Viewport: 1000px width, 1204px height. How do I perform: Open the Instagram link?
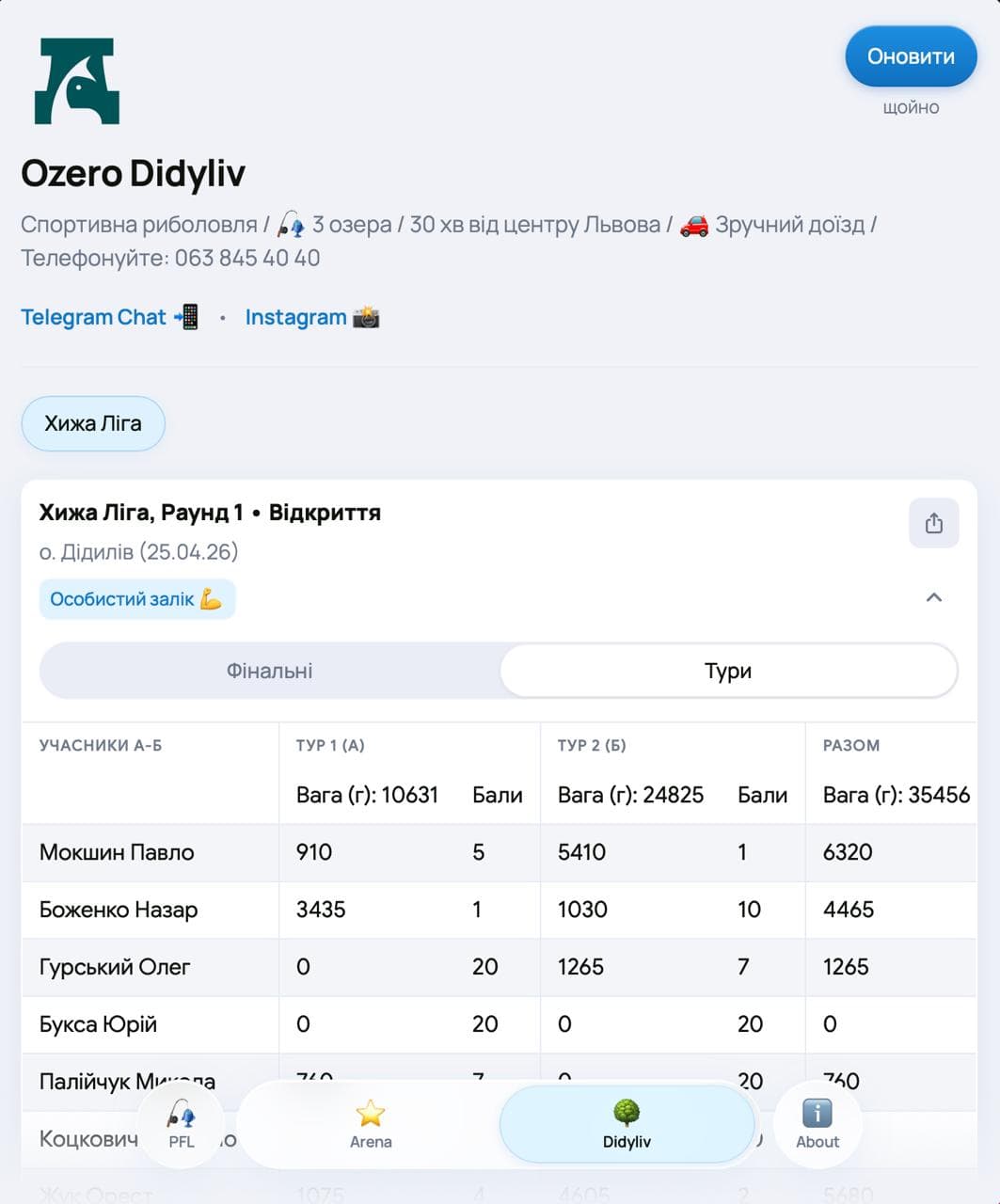pos(295,318)
